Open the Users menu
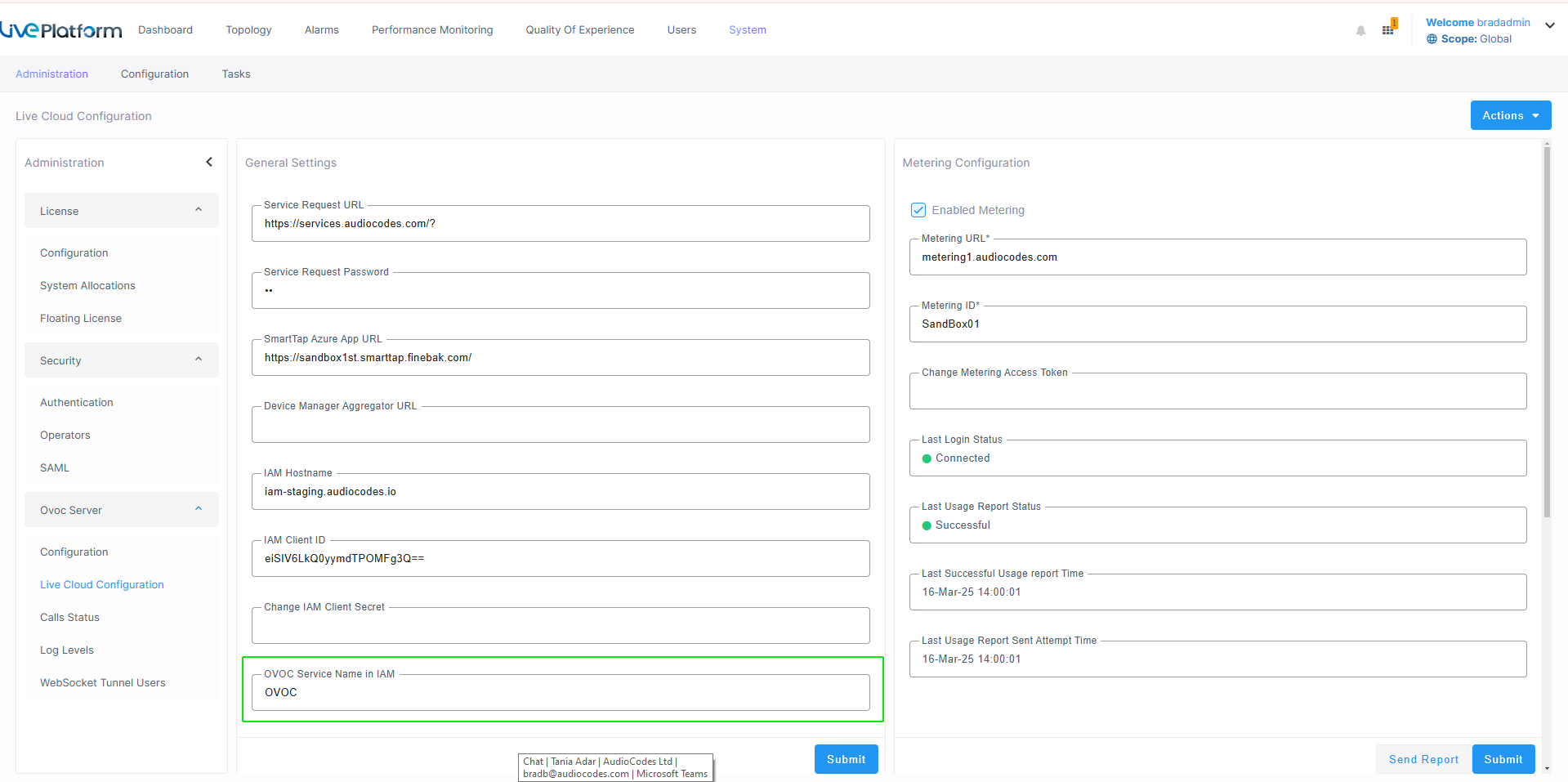The image size is (1568, 782). [681, 29]
